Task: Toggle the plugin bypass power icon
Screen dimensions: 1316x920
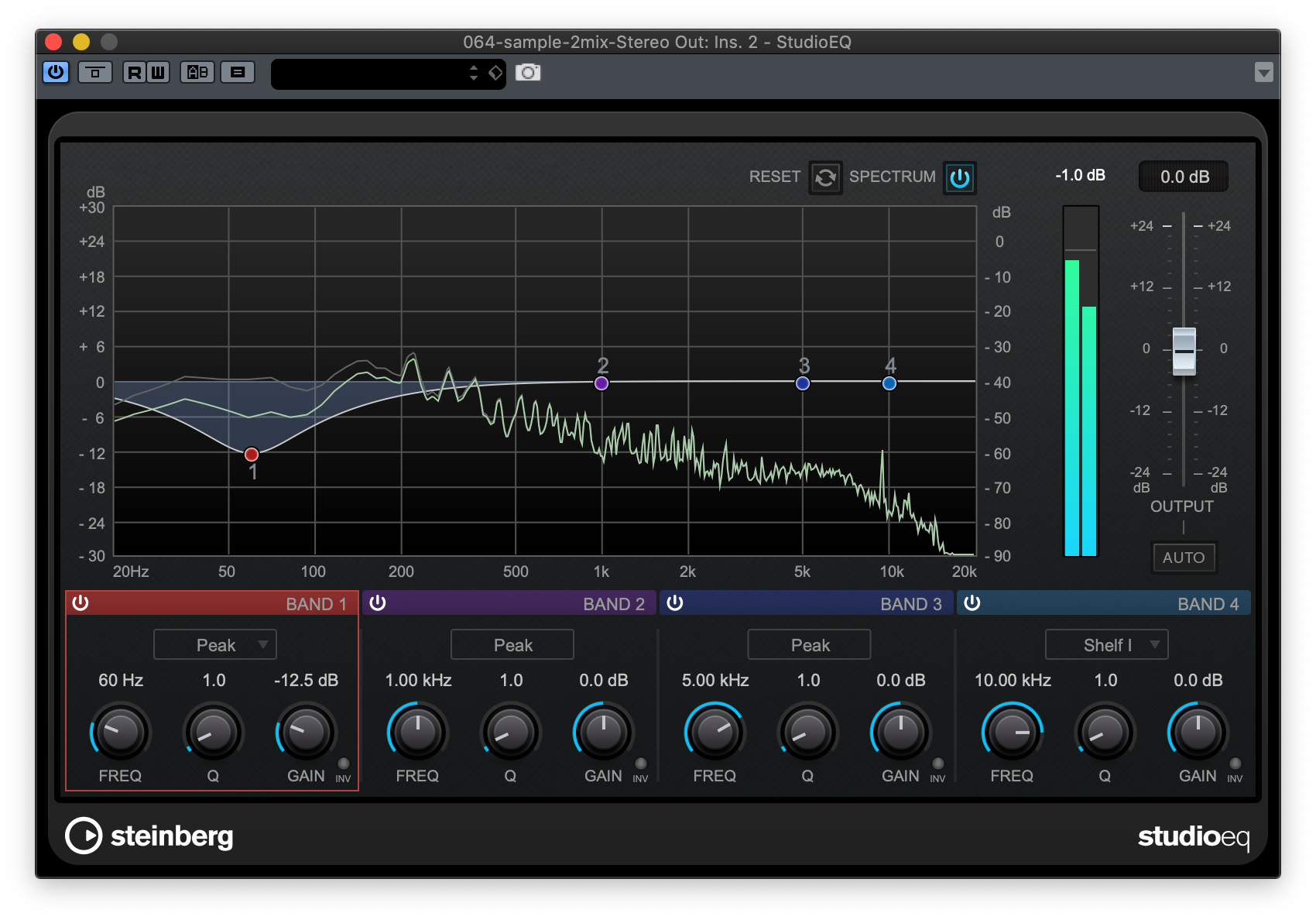Action: point(55,72)
